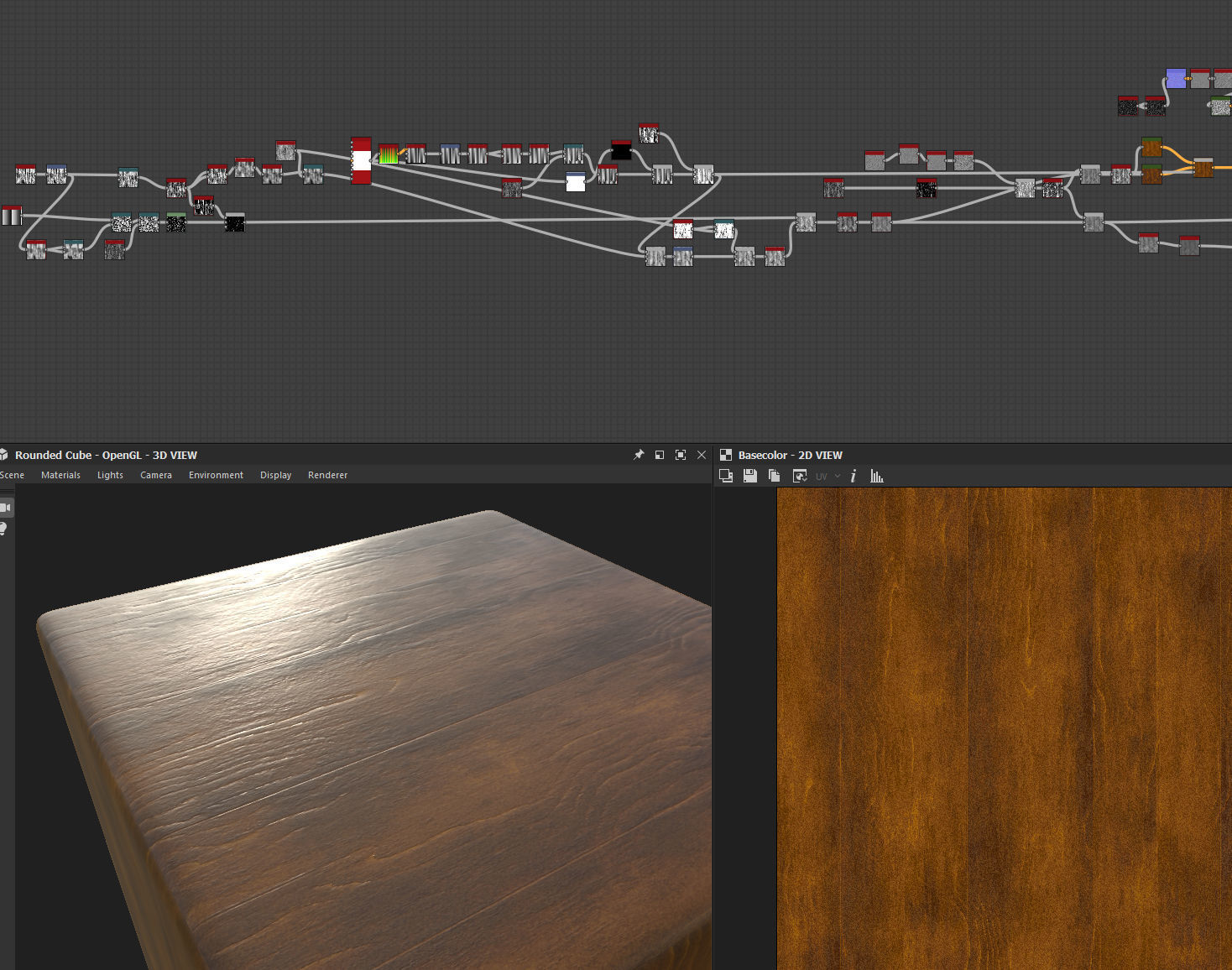Viewport: 1232px width, 970px height.
Task: Save the 2D view image as bitmap
Action: 750,476
